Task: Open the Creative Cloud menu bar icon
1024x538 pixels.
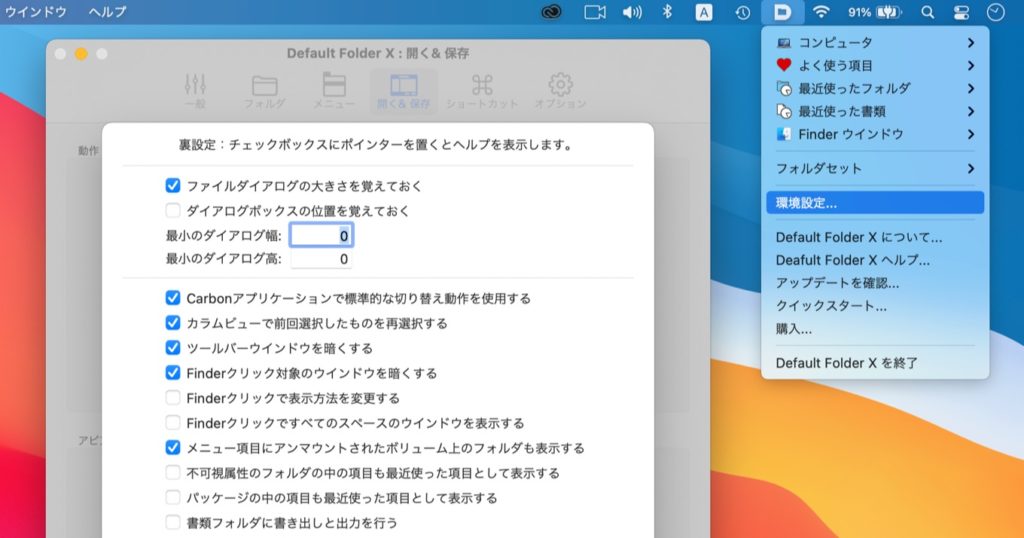Action: (x=551, y=12)
